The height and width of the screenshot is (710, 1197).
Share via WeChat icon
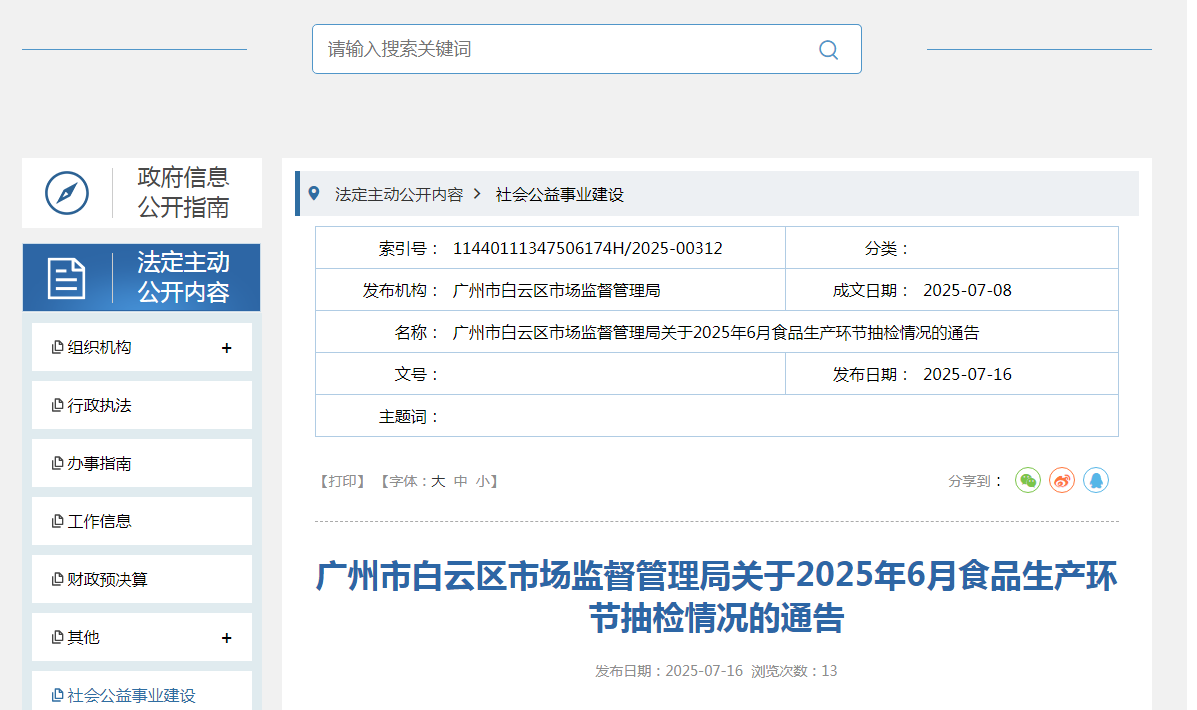coord(1028,480)
